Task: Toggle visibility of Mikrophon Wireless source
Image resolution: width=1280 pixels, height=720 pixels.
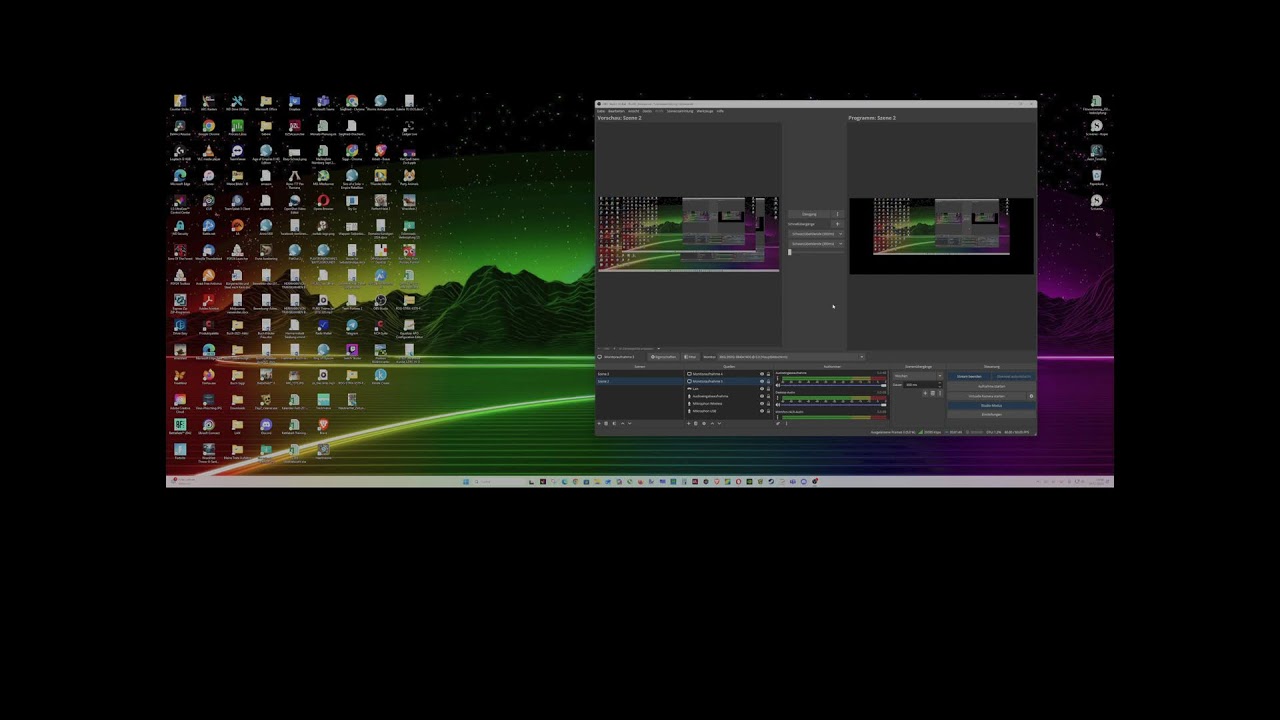Action: tap(762, 404)
